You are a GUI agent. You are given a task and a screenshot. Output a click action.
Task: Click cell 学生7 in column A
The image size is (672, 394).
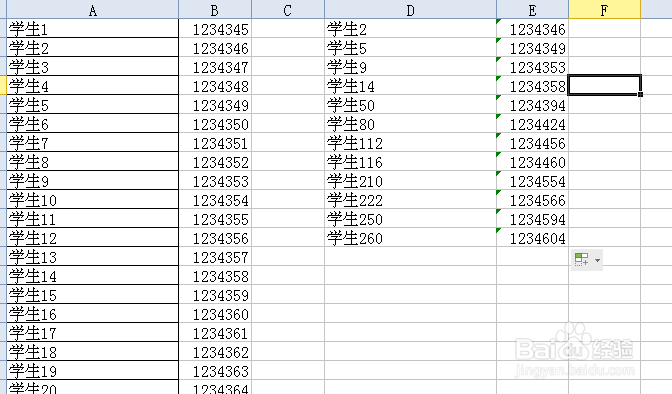pos(93,142)
